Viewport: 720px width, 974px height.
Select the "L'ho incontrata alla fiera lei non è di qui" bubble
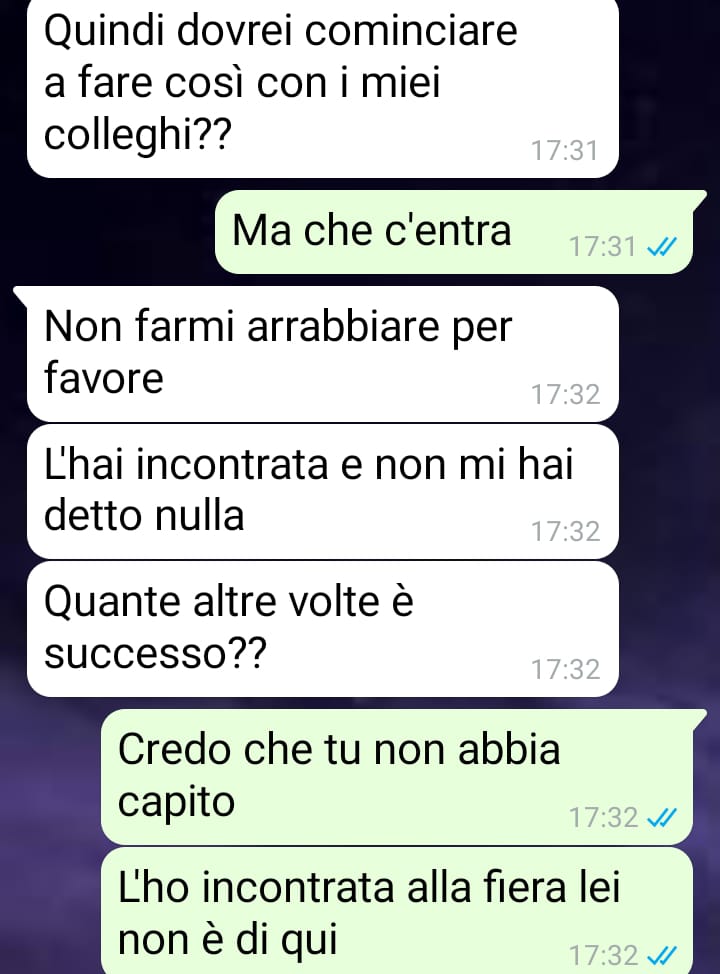(x=397, y=911)
